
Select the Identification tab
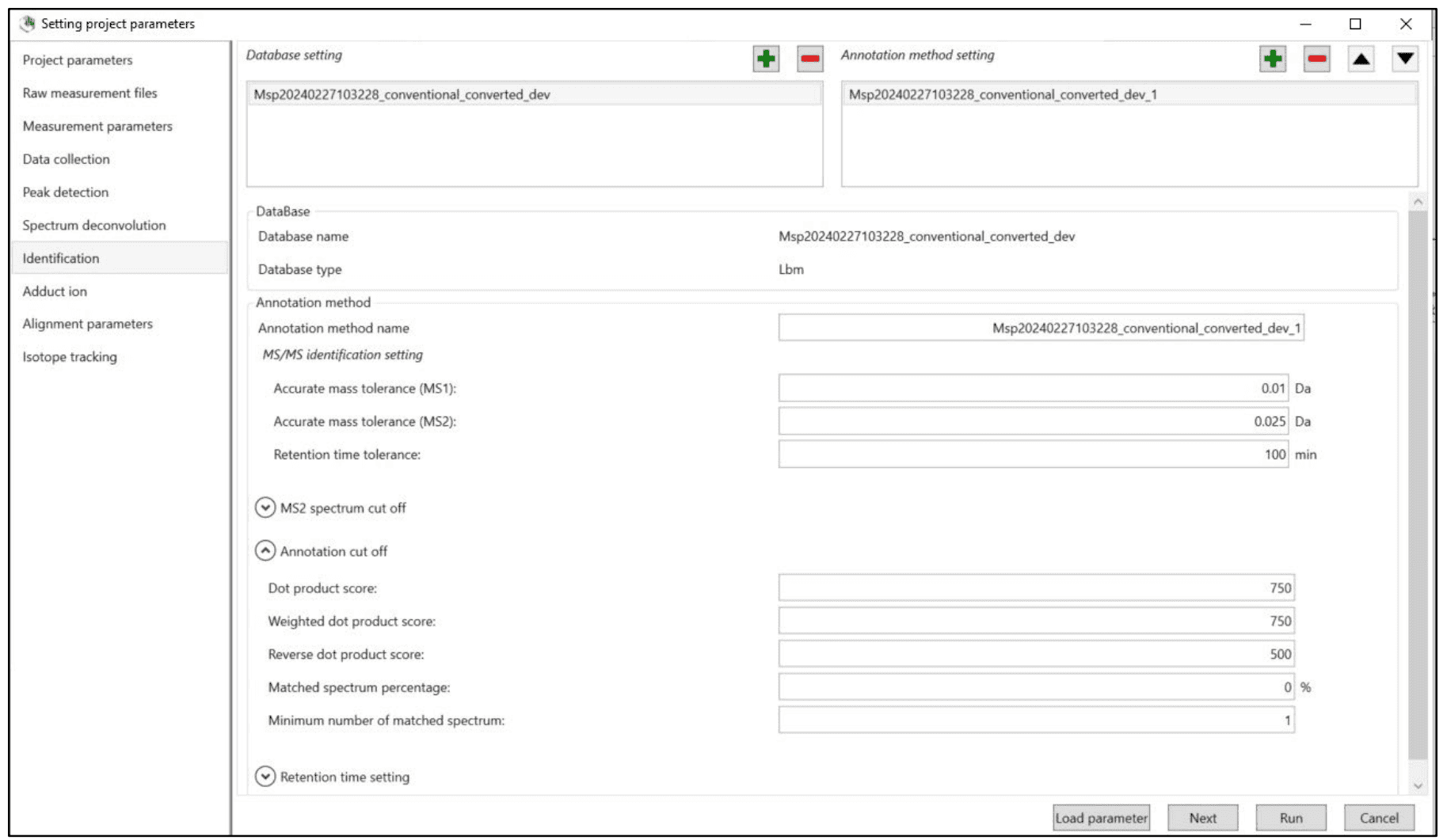(120, 258)
